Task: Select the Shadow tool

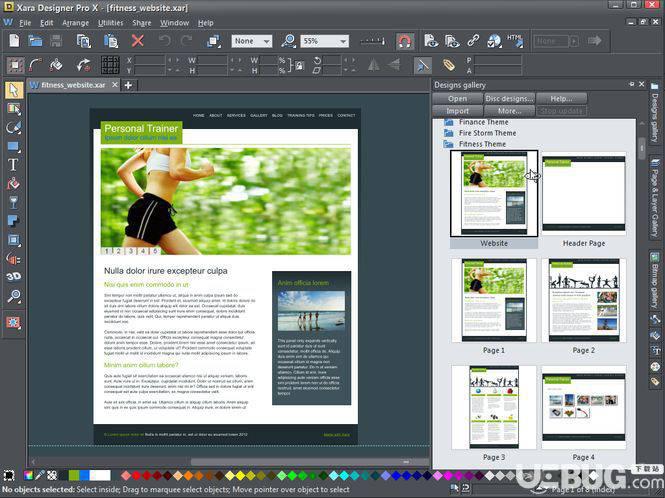Action: (x=14, y=221)
